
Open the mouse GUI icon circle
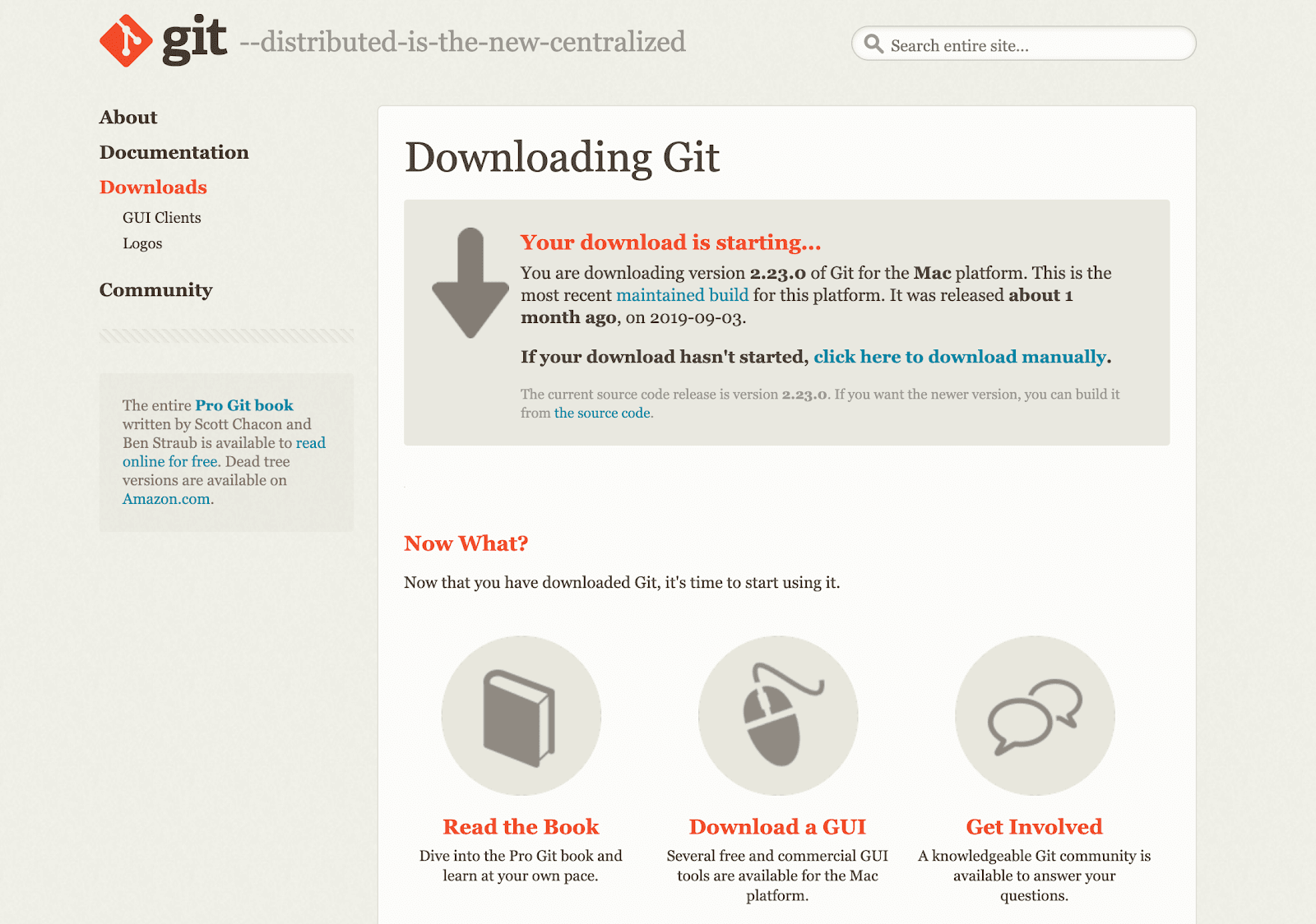click(778, 715)
